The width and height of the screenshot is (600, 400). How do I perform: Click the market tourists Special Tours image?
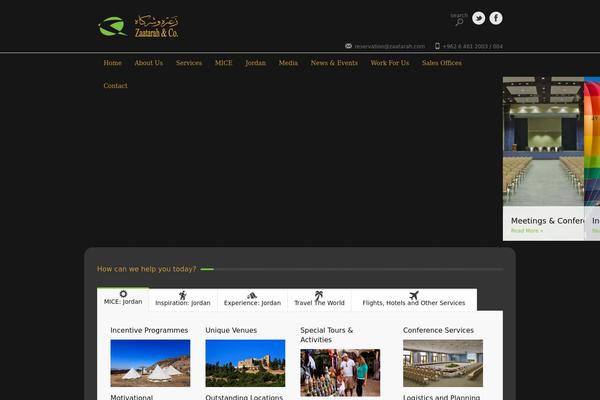[x=340, y=372]
